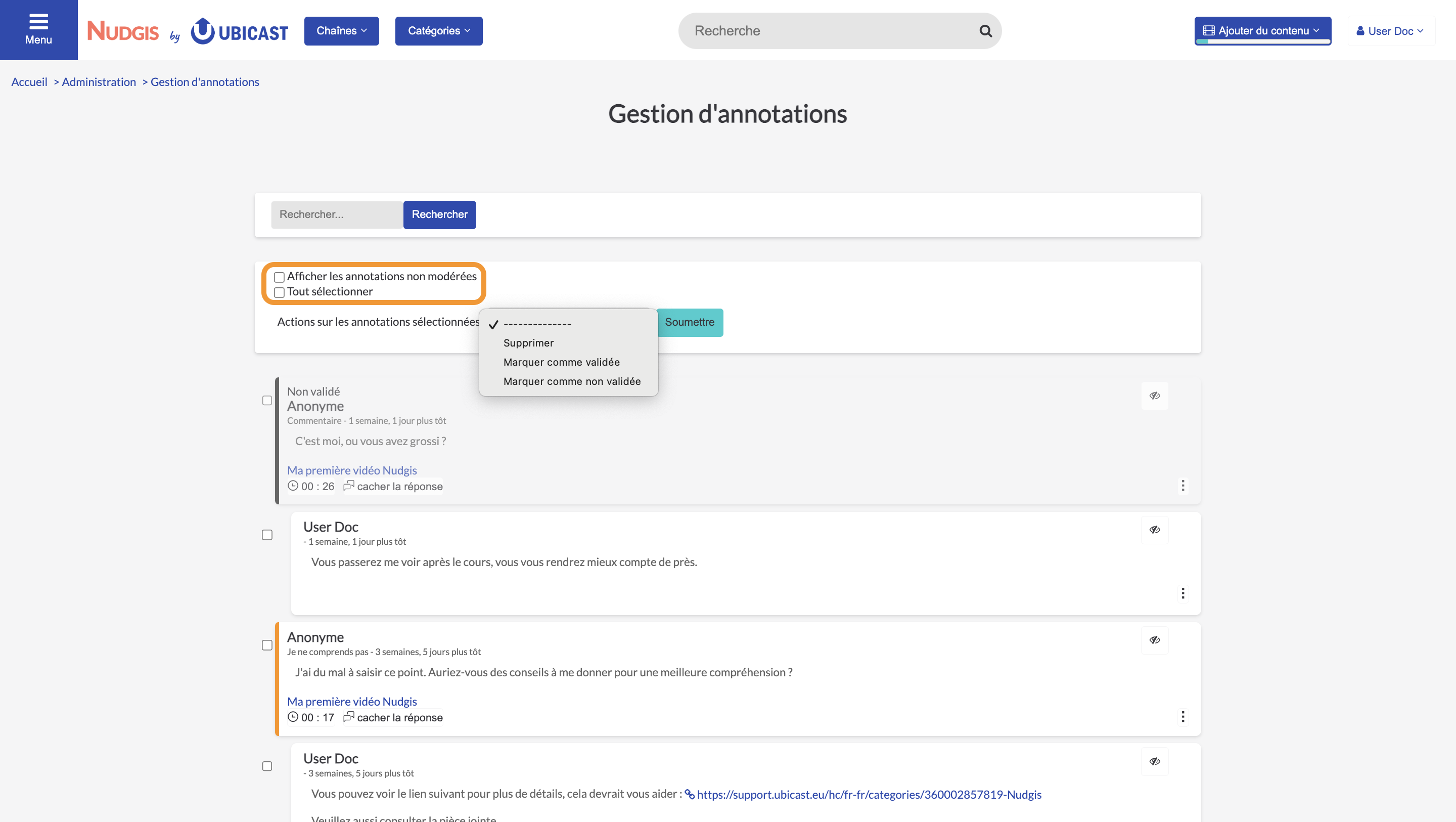
Task: Click the 00 : 17 timecode
Action: click(x=311, y=718)
